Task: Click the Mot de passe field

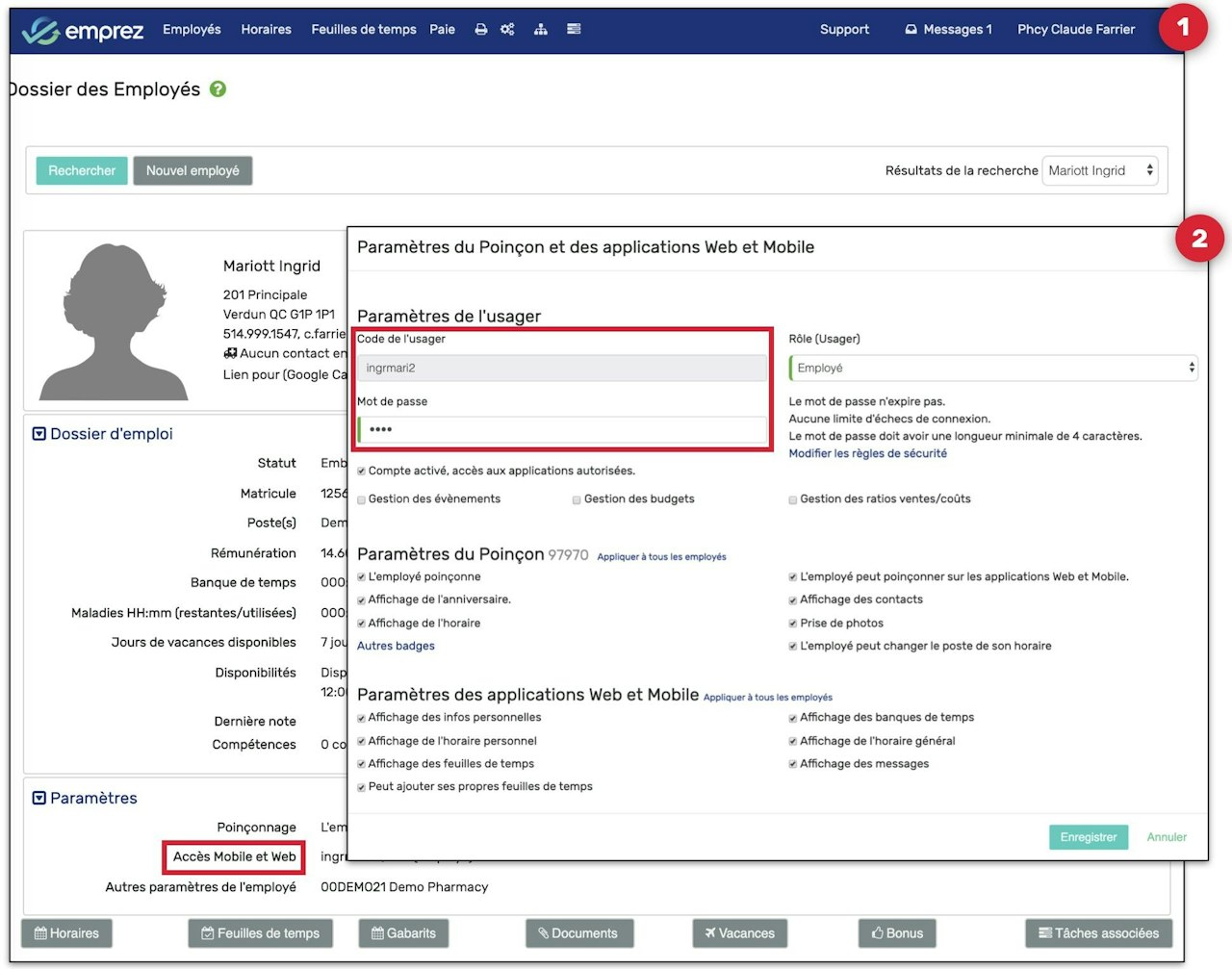Action: [563, 429]
